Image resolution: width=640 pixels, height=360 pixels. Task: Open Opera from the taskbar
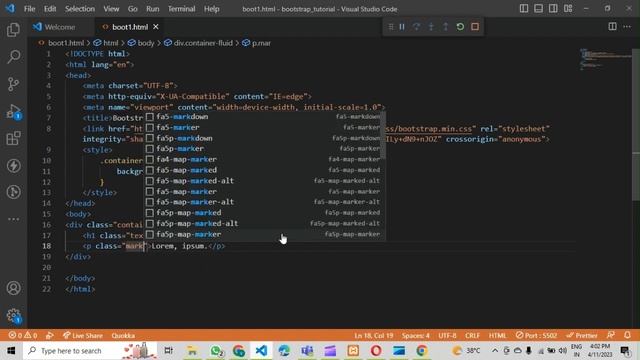[376, 351]
